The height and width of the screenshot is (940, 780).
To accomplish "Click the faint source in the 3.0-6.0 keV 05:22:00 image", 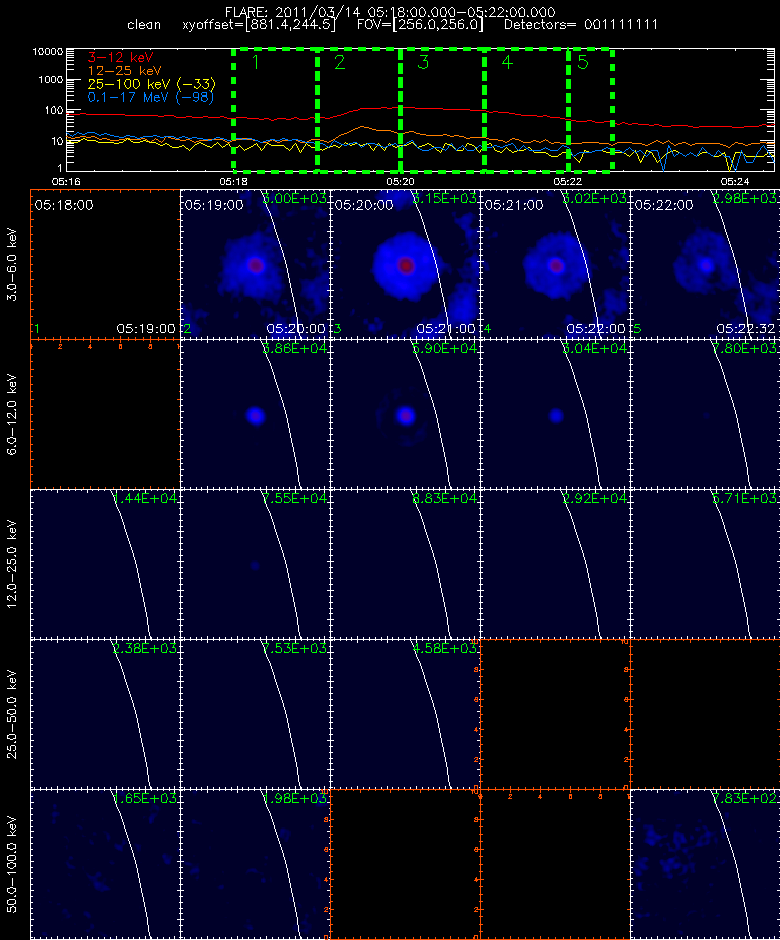I will click(706, 265).
